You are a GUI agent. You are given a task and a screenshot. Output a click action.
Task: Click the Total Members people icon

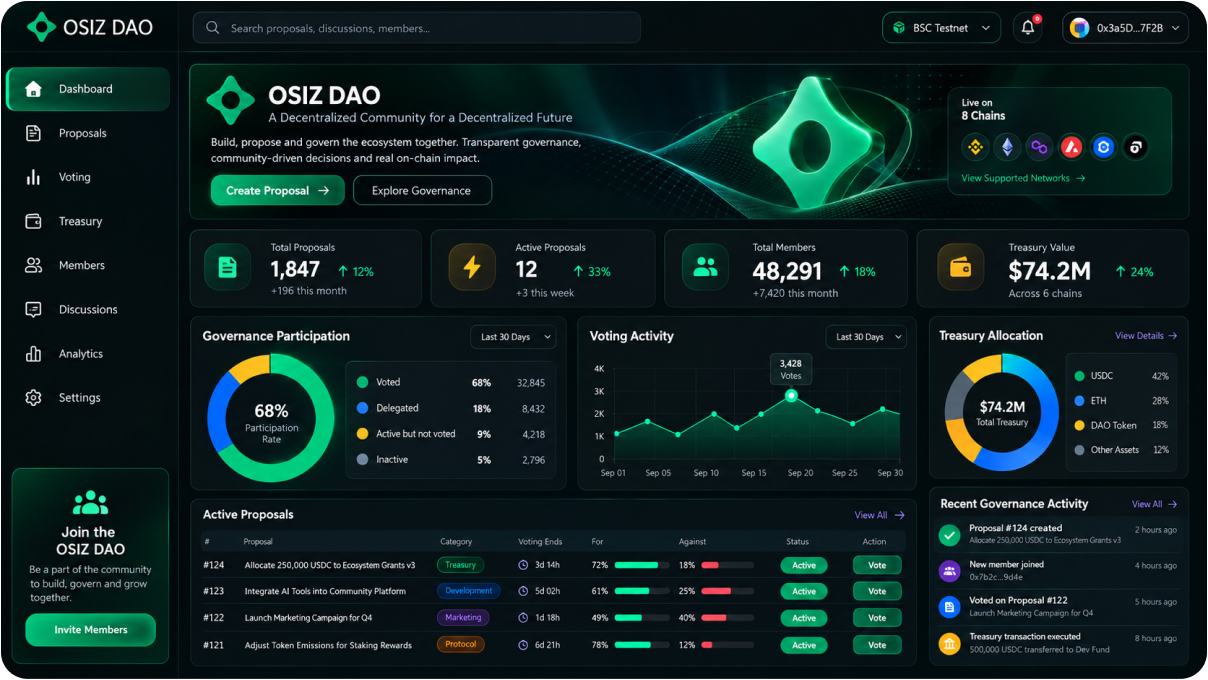click(x=706, y=268)
